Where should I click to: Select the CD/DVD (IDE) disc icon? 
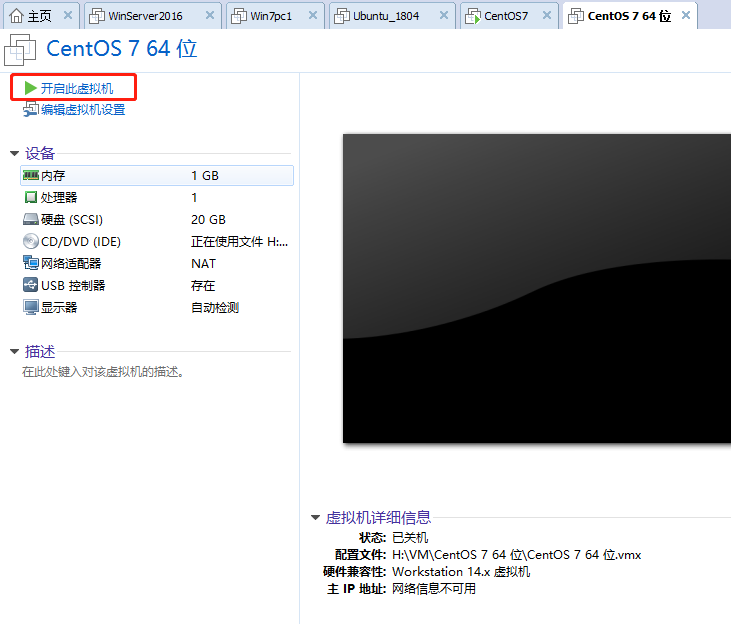pyautogui.click(x=31, y=241)
